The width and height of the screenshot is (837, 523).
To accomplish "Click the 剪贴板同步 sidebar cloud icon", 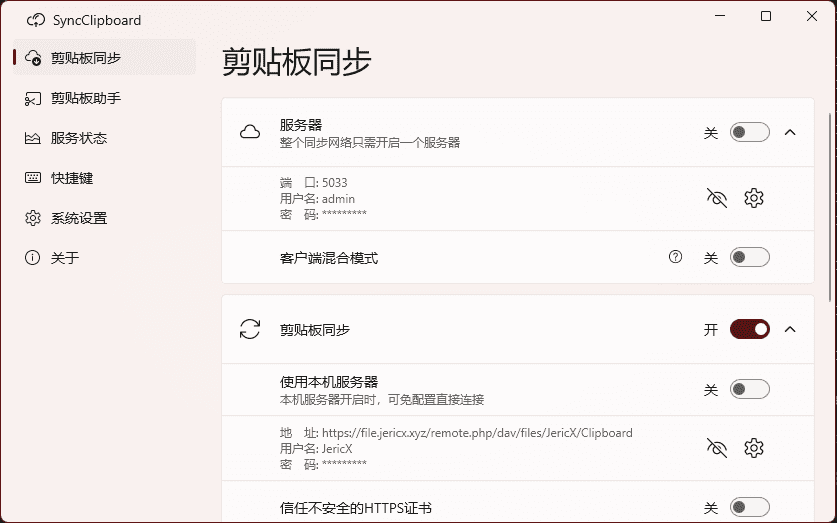I will (x=33, y=58).
